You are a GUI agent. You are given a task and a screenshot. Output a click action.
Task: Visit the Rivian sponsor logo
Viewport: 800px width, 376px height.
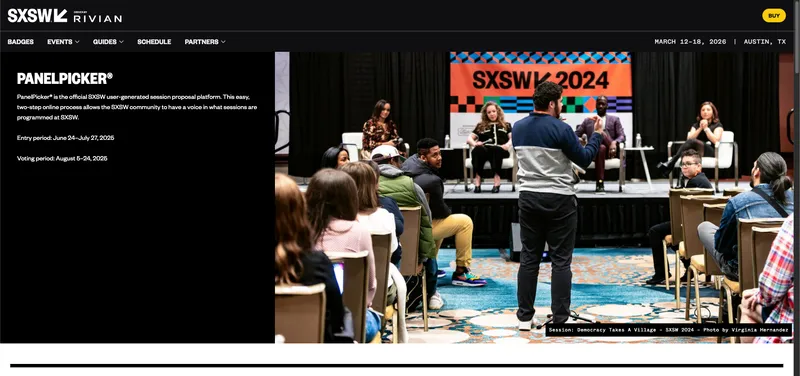click(x=97, y=17)
